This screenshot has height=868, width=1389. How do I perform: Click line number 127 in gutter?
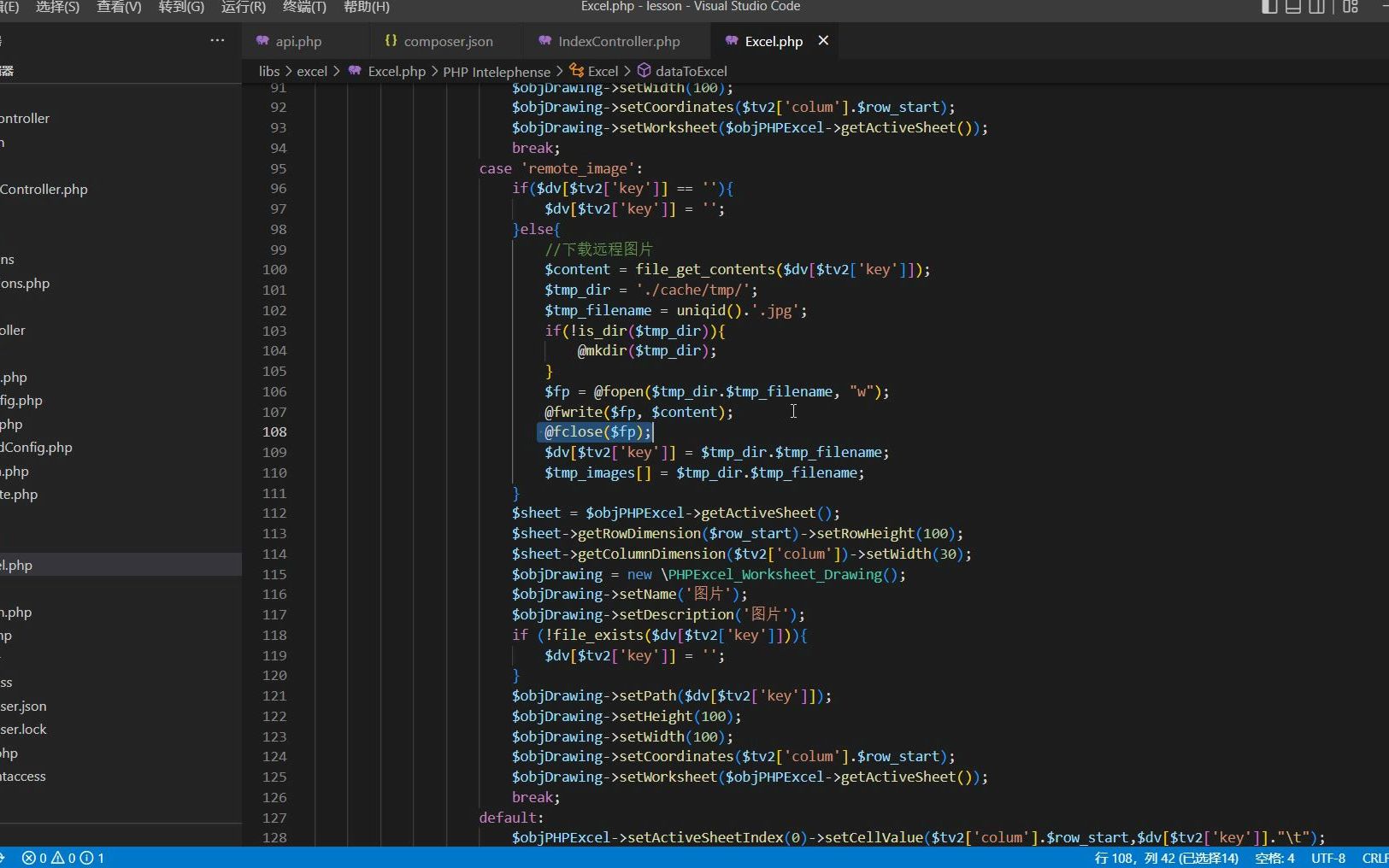tap(274, 818)
